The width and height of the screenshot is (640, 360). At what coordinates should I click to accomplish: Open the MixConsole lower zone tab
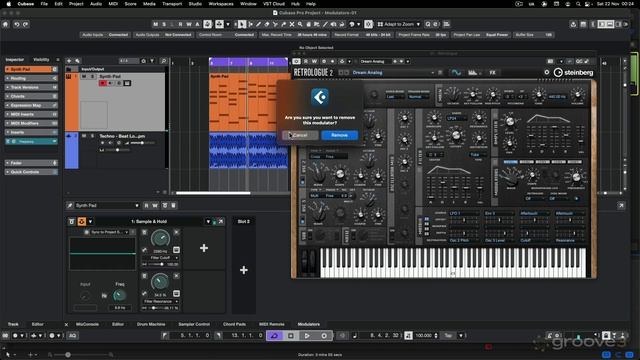click(87, 324)
